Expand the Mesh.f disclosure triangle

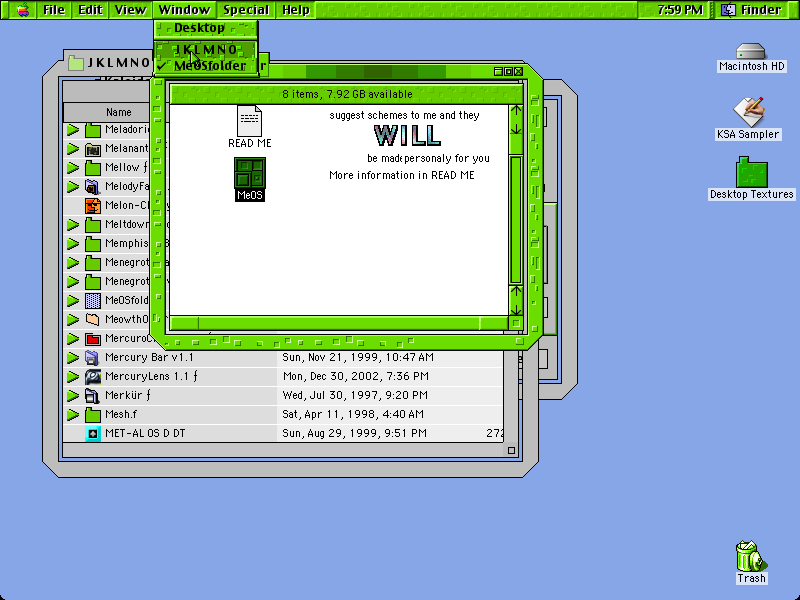[73, 414]
